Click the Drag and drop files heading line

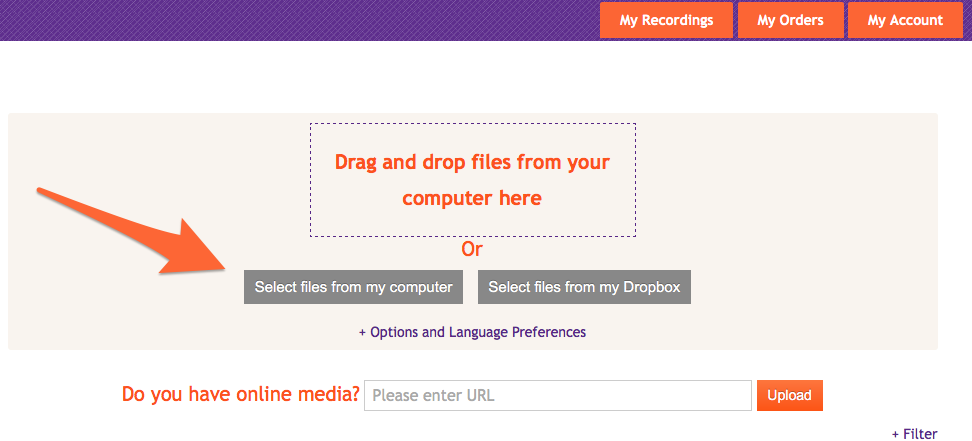(x=472, y=162)
